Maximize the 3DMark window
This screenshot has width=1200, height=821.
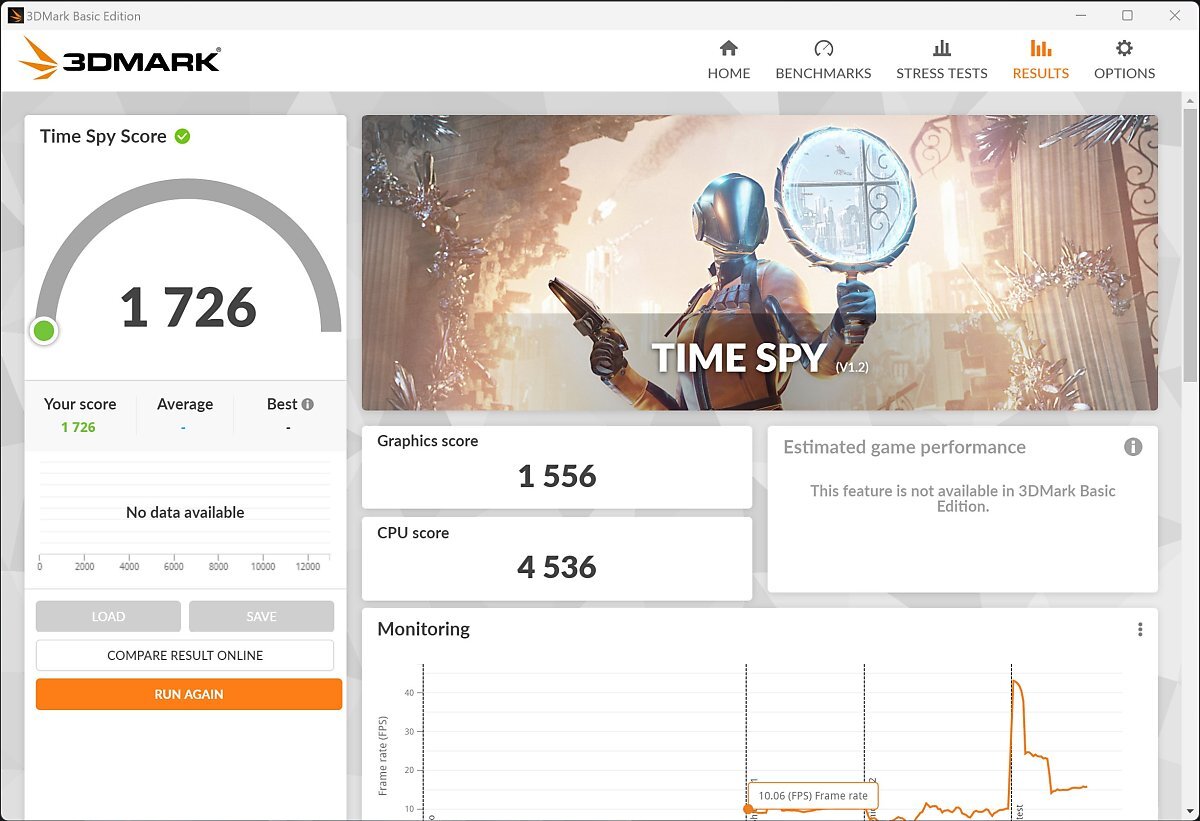1127,15
